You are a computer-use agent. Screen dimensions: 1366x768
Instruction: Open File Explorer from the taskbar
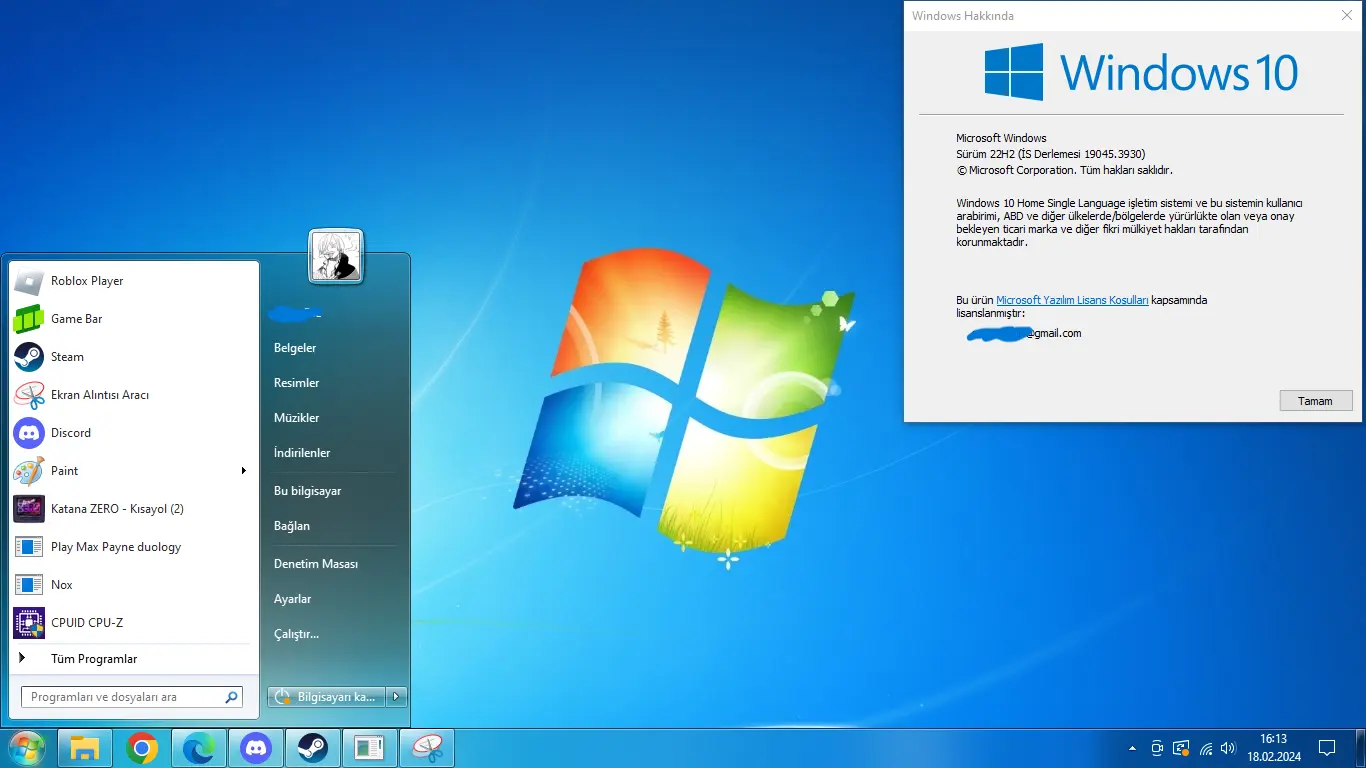[85, 748]
